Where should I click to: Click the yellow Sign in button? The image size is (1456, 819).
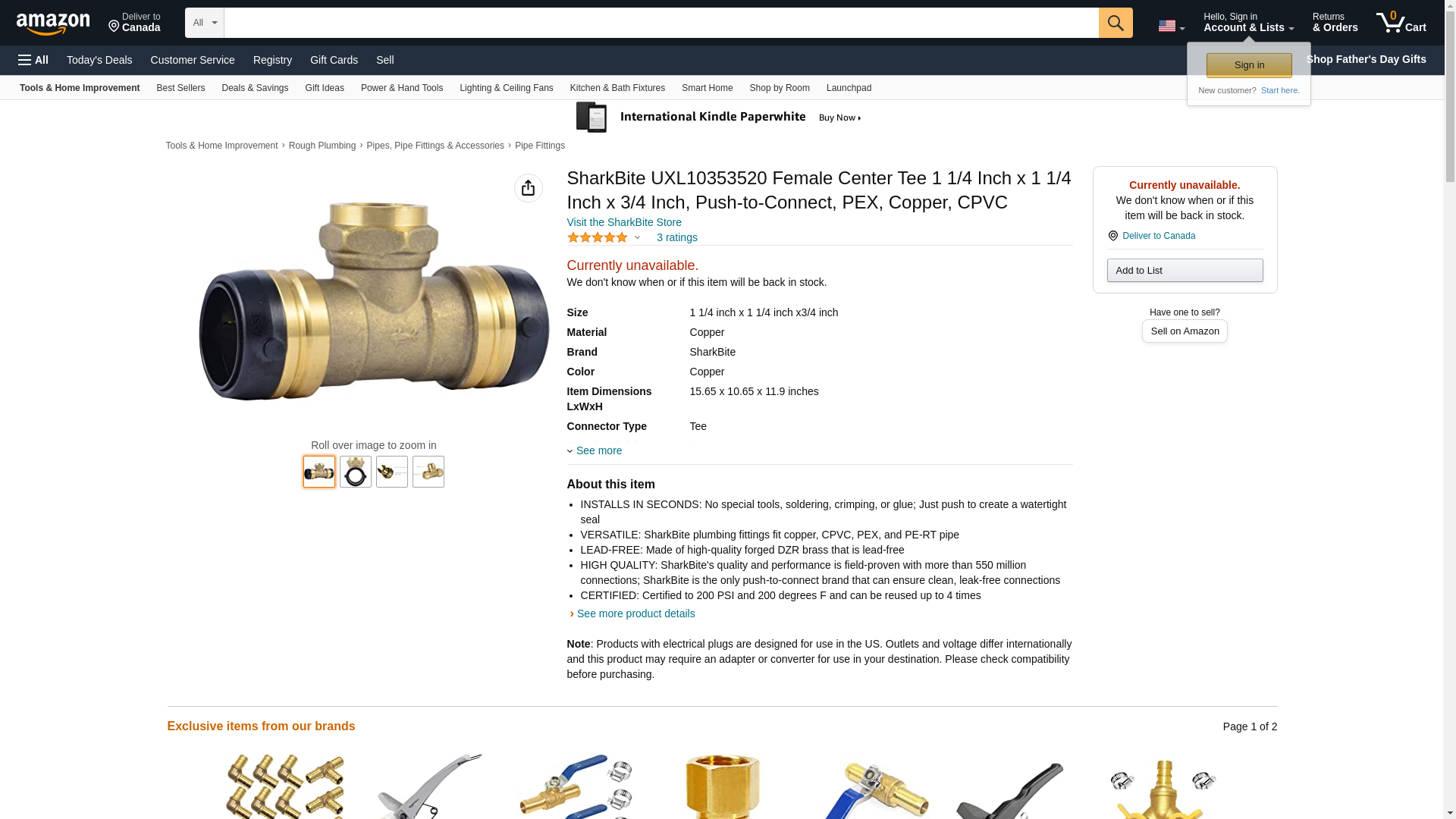1248,65
